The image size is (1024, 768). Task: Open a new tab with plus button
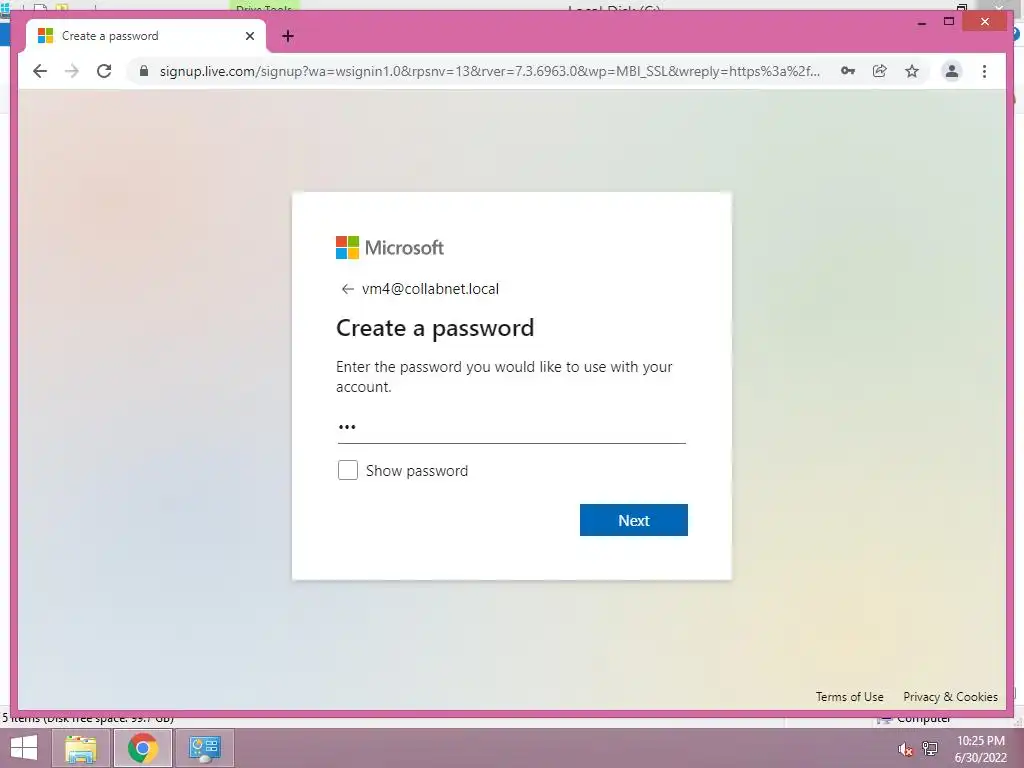[x=287, y=36]
